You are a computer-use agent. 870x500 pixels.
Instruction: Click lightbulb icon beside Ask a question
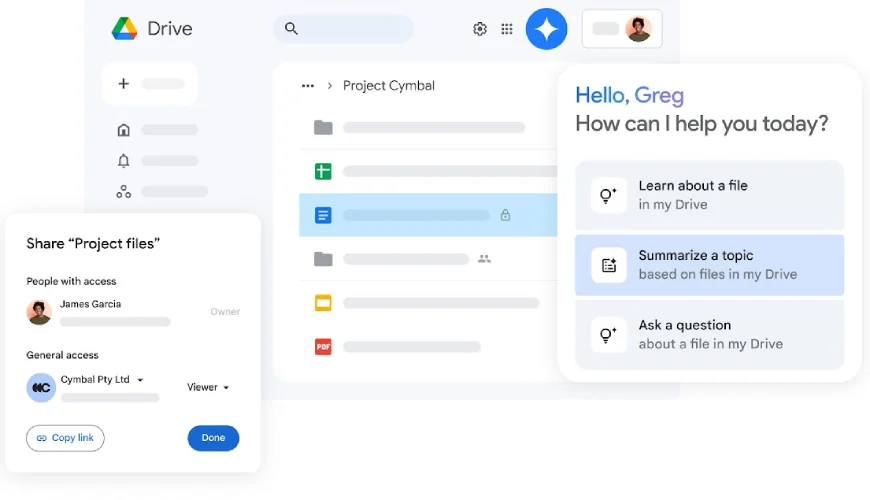point(609,335)
